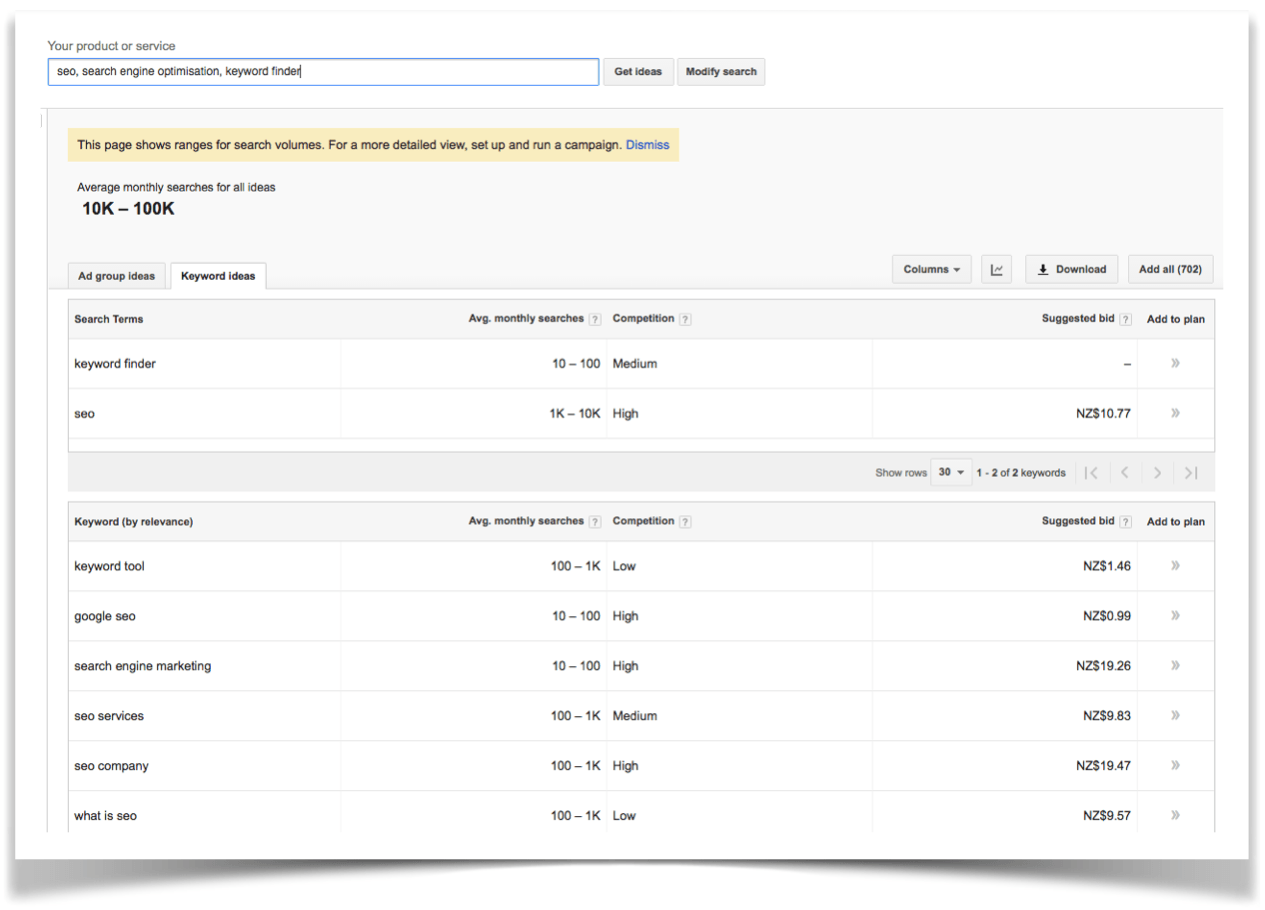This screenshot has width=1265, height=910.
Task: Click the 'keyword finder' search term
Action: click(115, 364)
